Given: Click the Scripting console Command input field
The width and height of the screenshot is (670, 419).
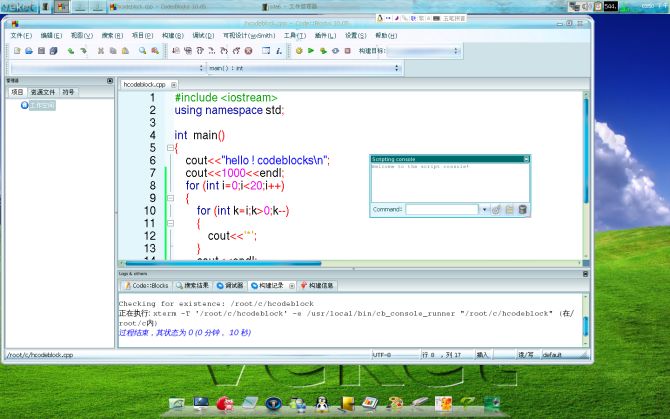Looking at the screenshot, I should pyautogui.click(x=441, y=210).
